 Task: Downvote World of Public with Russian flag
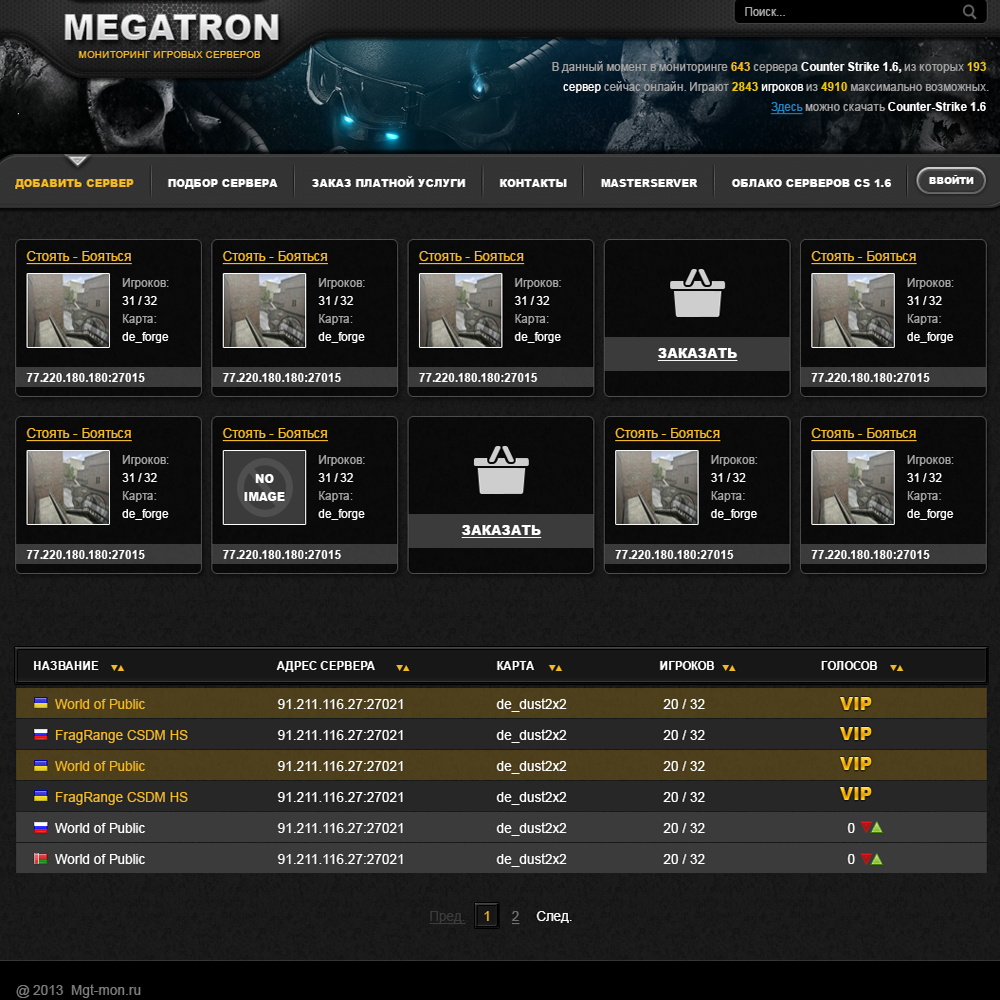[x=865, y=827]
